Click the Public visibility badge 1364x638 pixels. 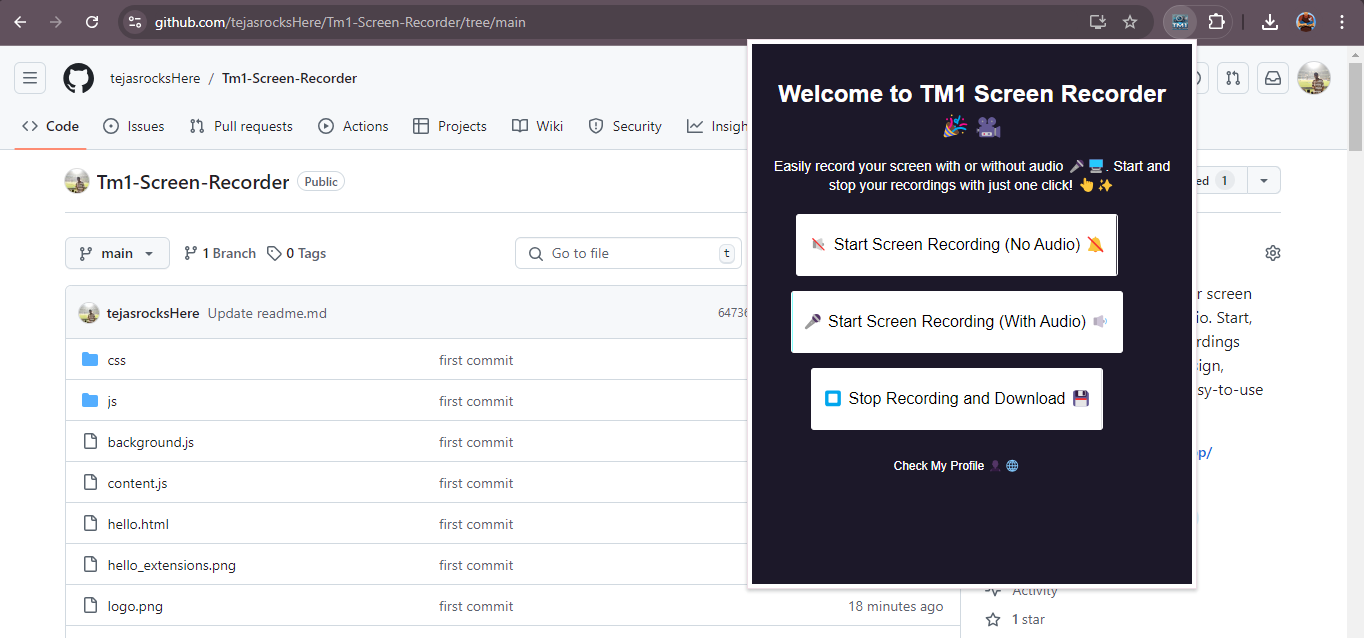(x=321, y=181)
